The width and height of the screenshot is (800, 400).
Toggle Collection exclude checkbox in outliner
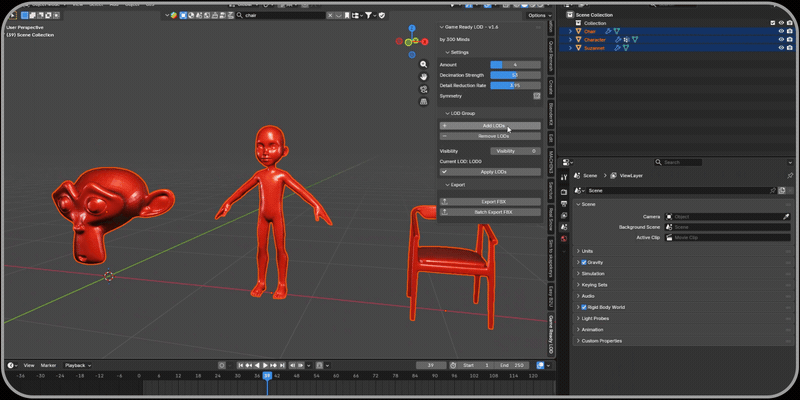click(773, 23)
